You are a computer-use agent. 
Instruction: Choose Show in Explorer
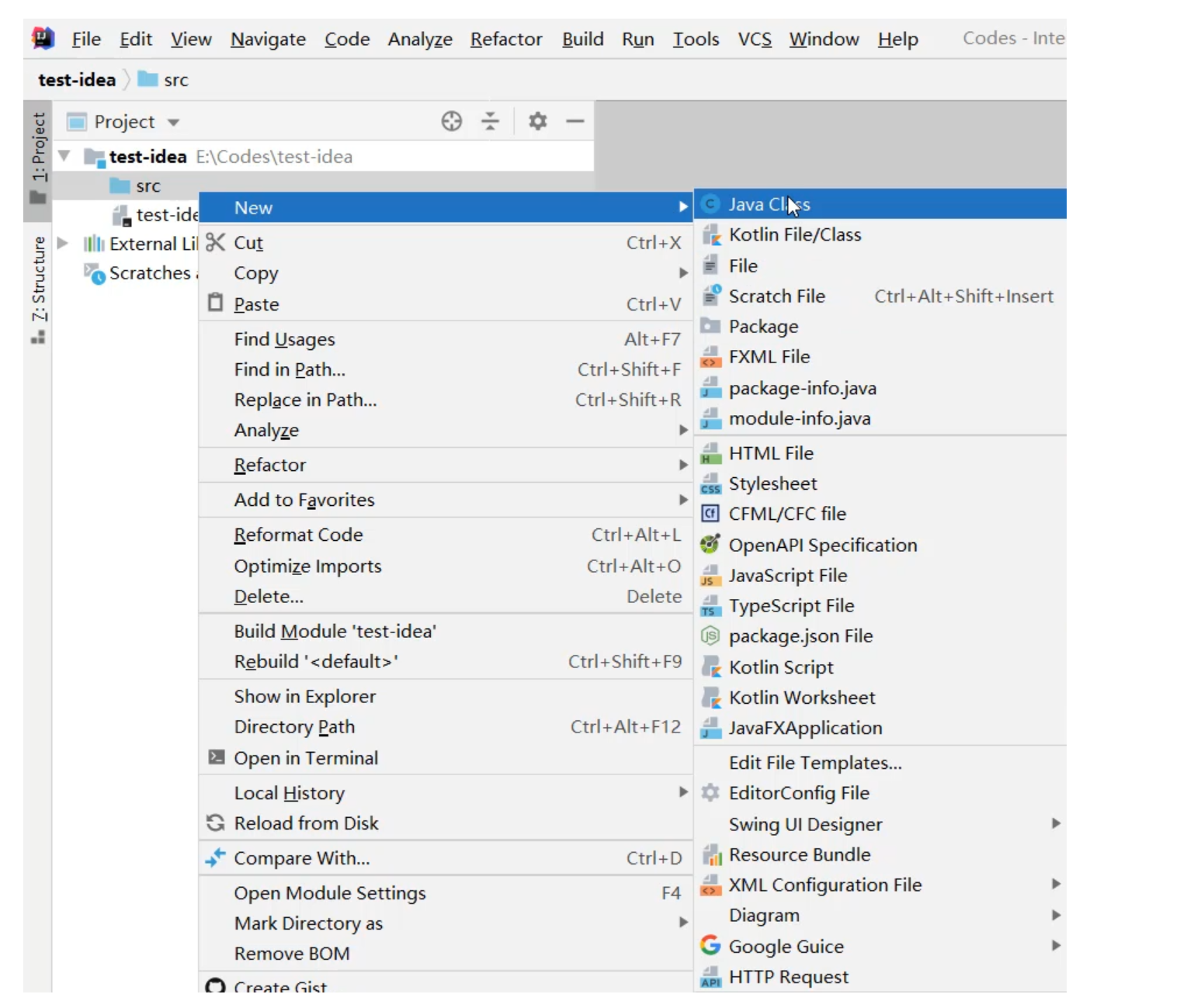point(446,696)
